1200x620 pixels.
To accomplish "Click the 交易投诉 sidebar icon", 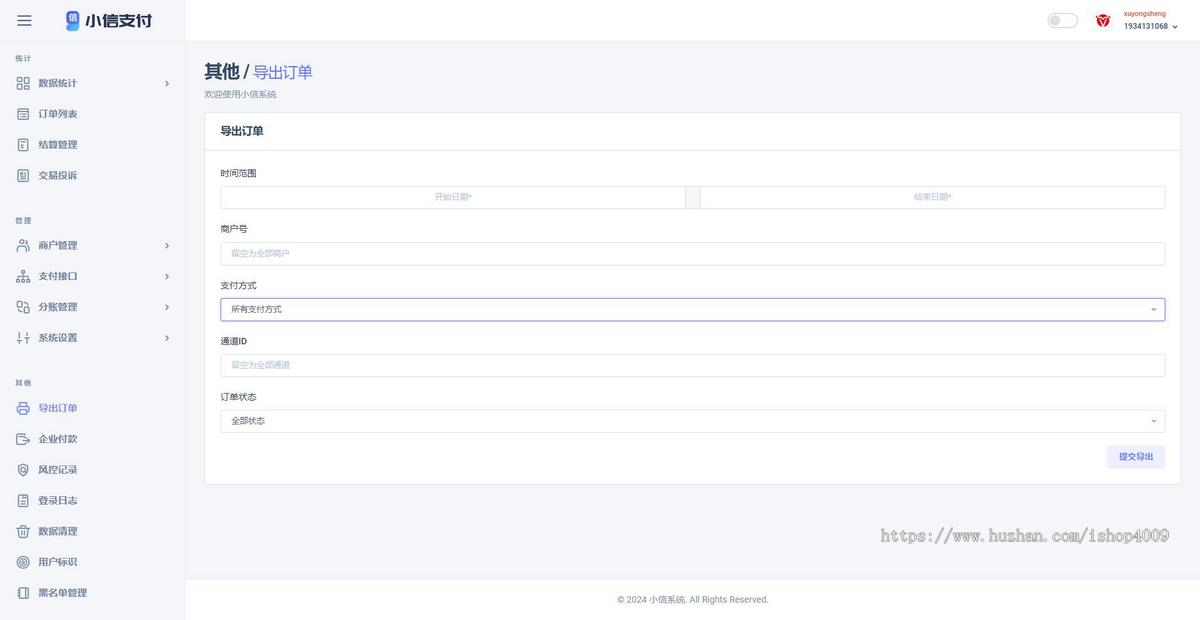I will tap(23, 176).
